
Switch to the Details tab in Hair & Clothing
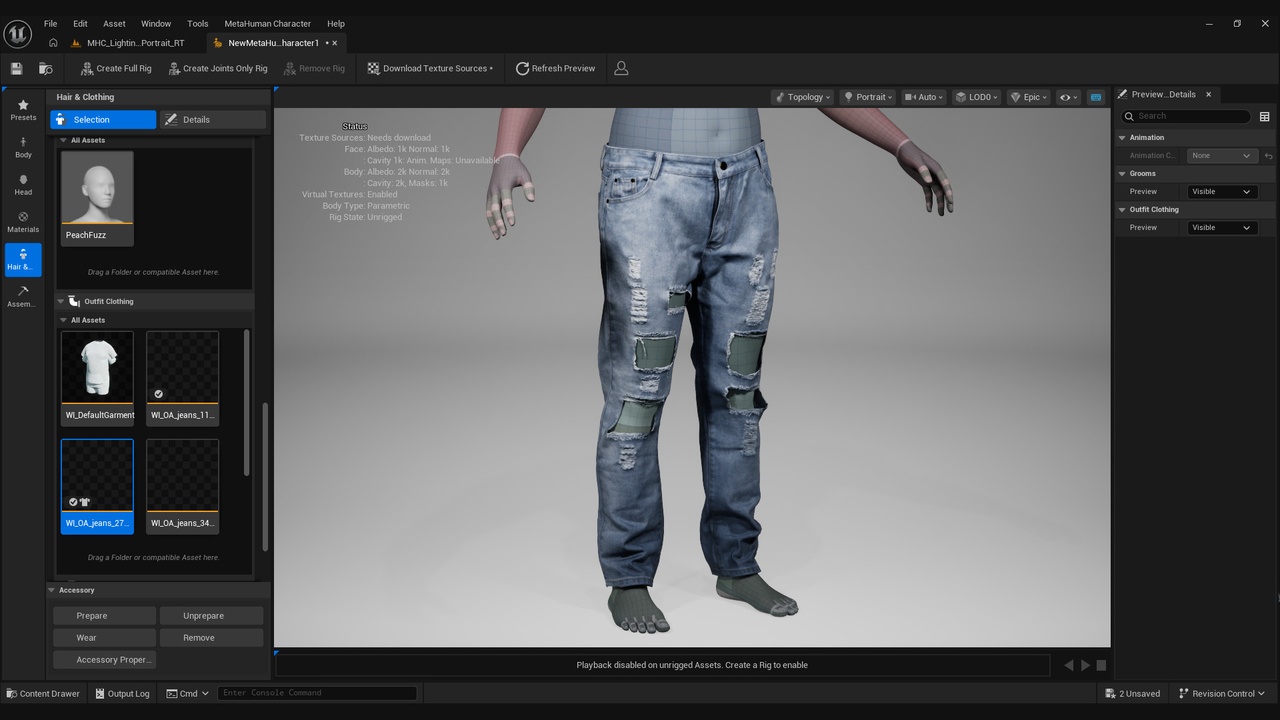(x=213, y=119)
